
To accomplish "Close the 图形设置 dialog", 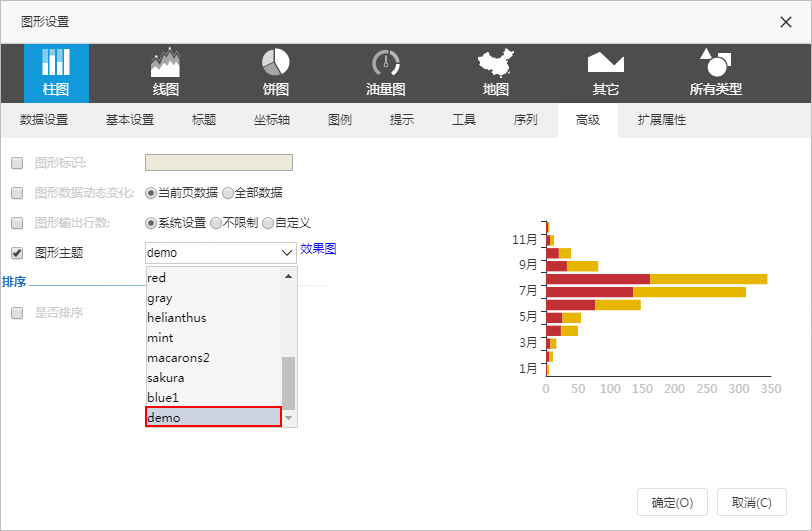I will tap(786, 22).
